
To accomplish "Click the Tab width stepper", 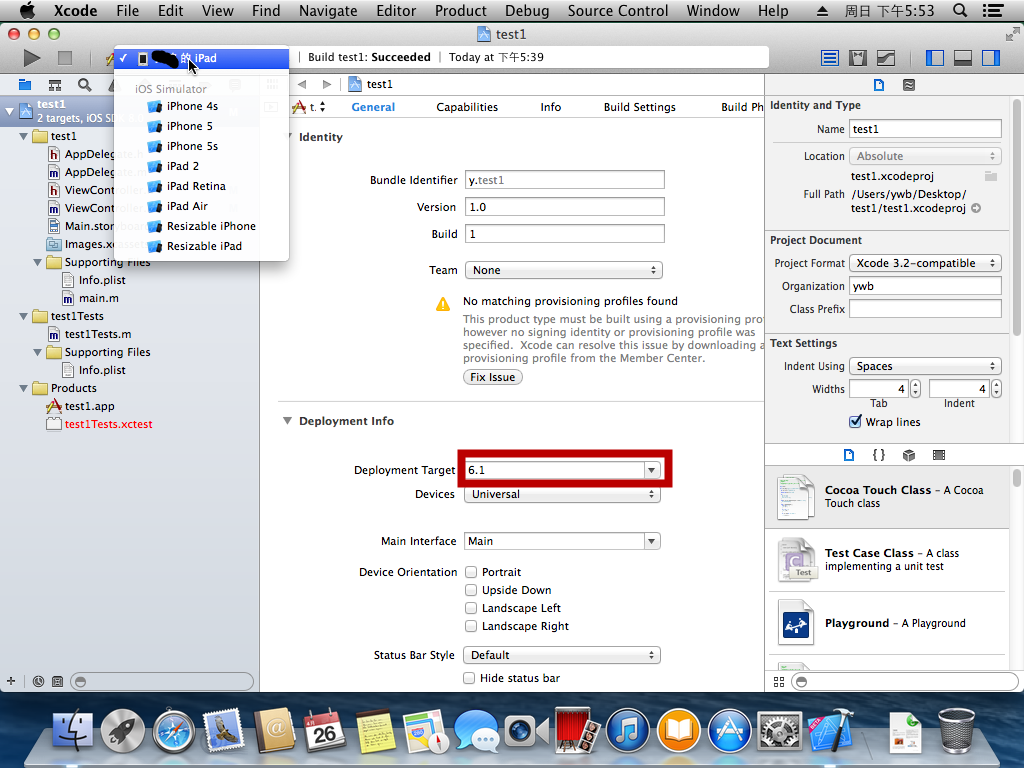I will [x=915, y=389].
